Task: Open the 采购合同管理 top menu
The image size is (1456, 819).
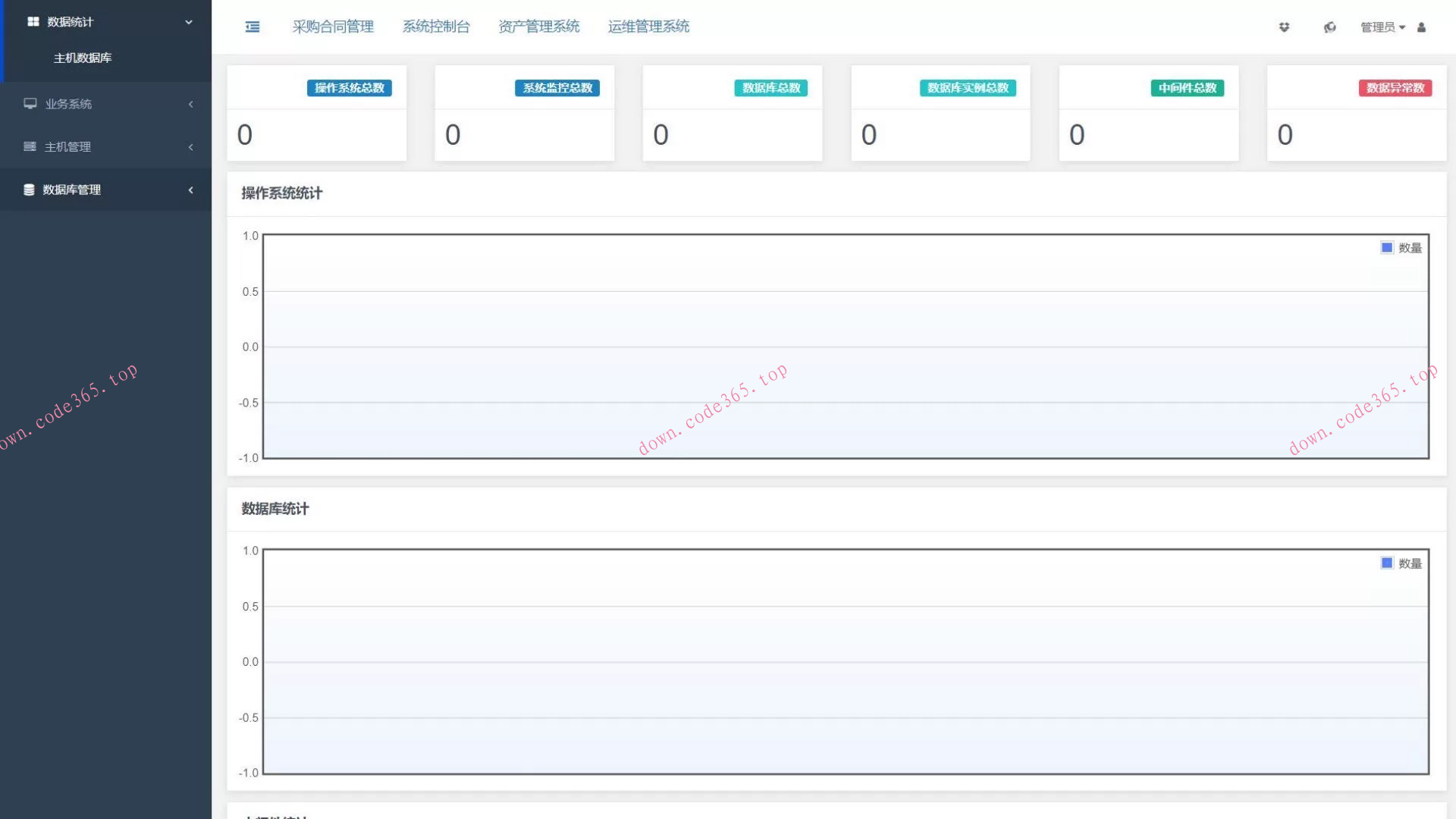Action: click(333, 27)
